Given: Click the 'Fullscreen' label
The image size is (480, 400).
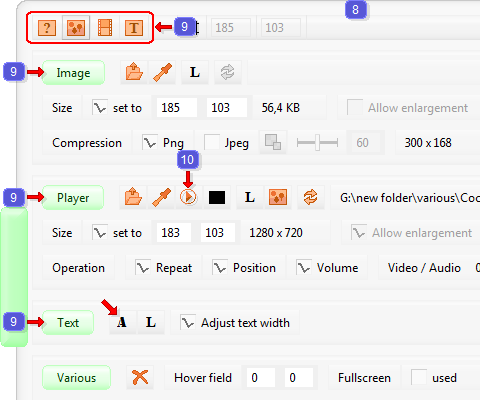Looking at the screenshot, I should (x=364, y=378).
